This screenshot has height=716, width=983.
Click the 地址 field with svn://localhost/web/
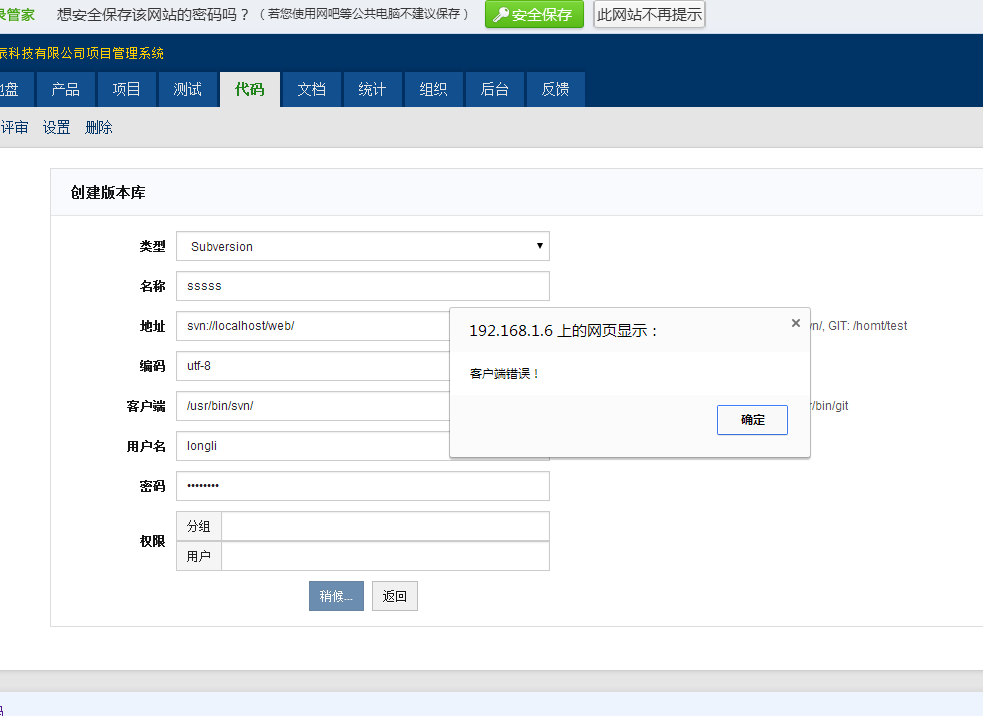point(313,326)
